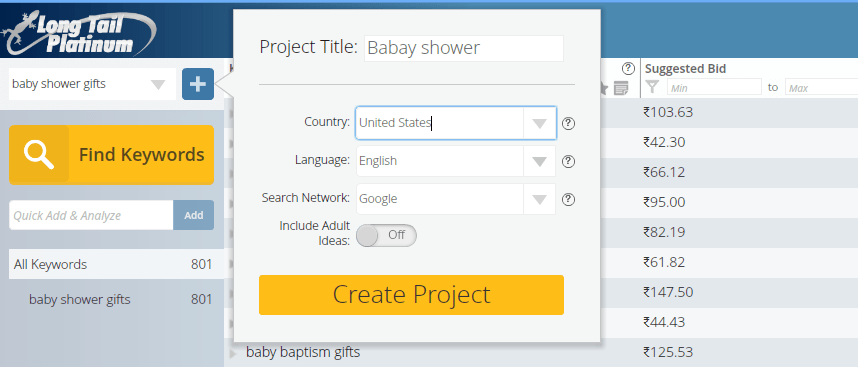Open the Search Network dropdown arrow
This screenshot has height=367, width=858.
540,199
